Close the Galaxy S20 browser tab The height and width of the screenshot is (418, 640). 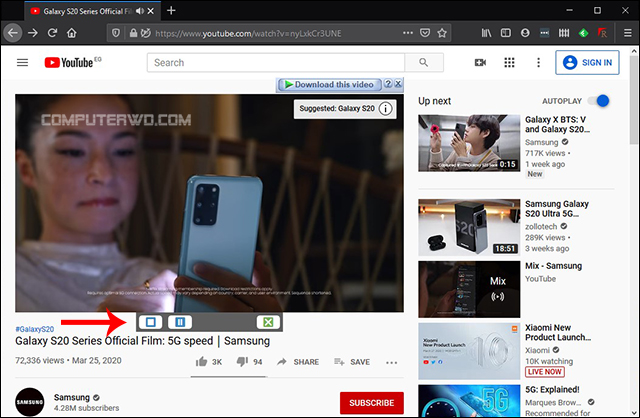151,11
